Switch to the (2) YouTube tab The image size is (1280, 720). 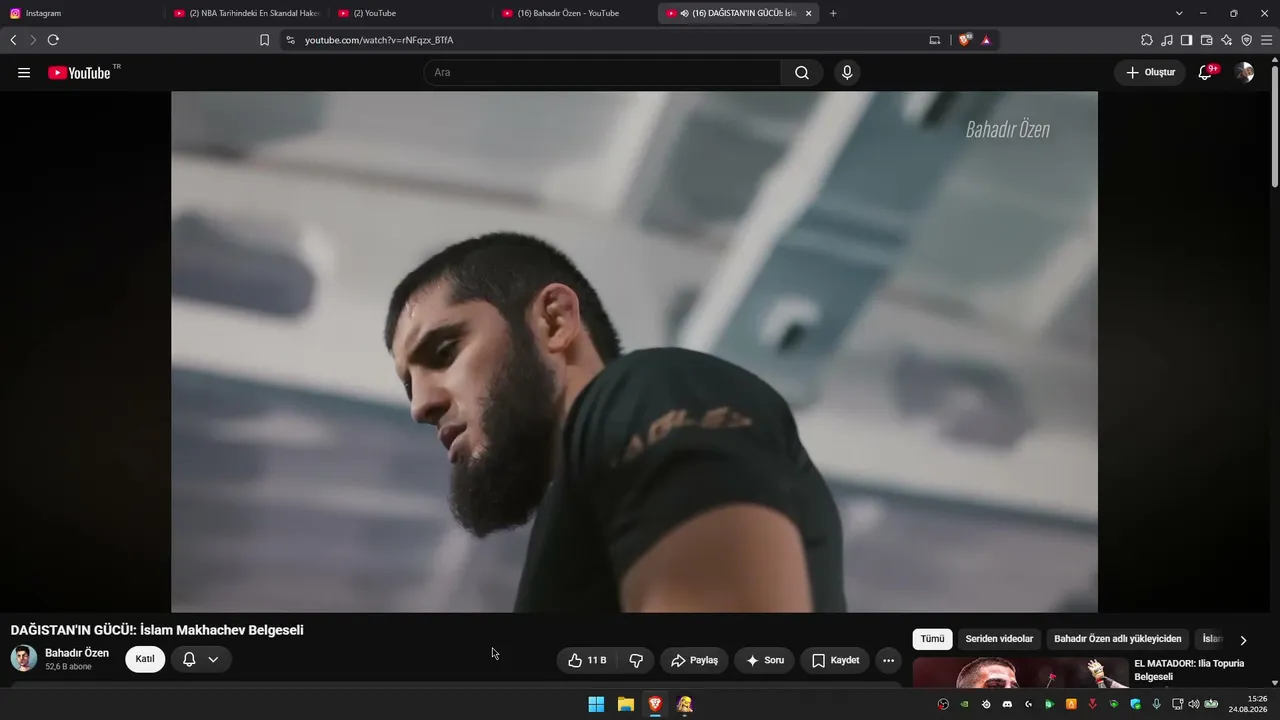409,13
